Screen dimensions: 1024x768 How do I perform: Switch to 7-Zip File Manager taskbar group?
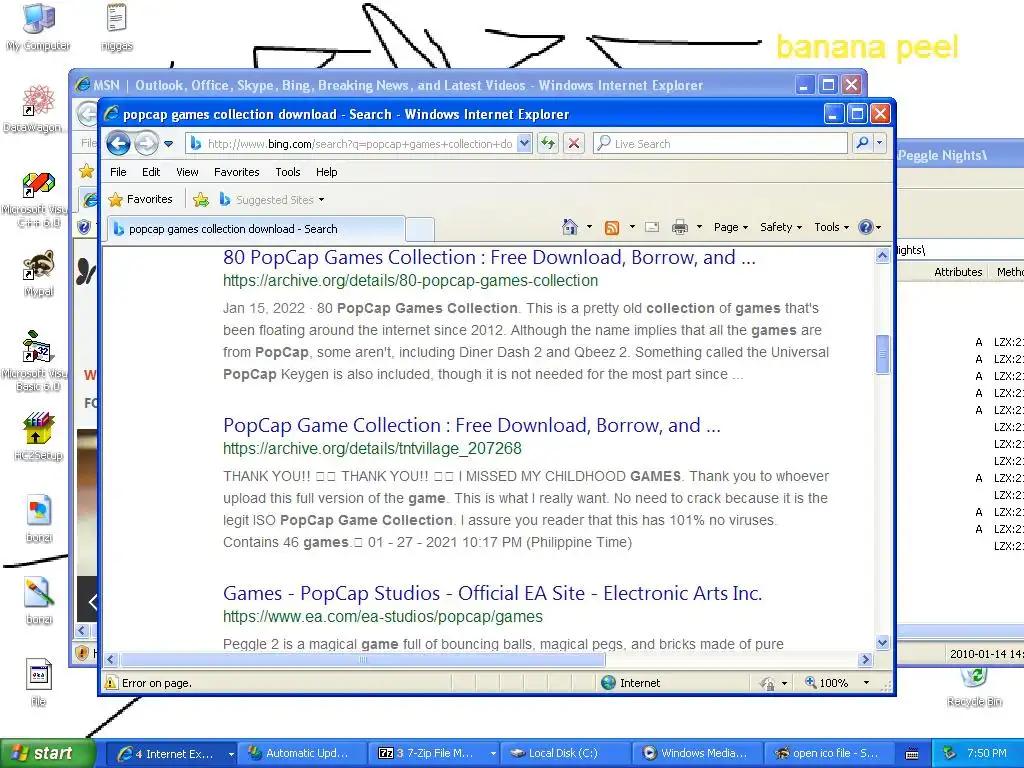(x=434, y=753)
